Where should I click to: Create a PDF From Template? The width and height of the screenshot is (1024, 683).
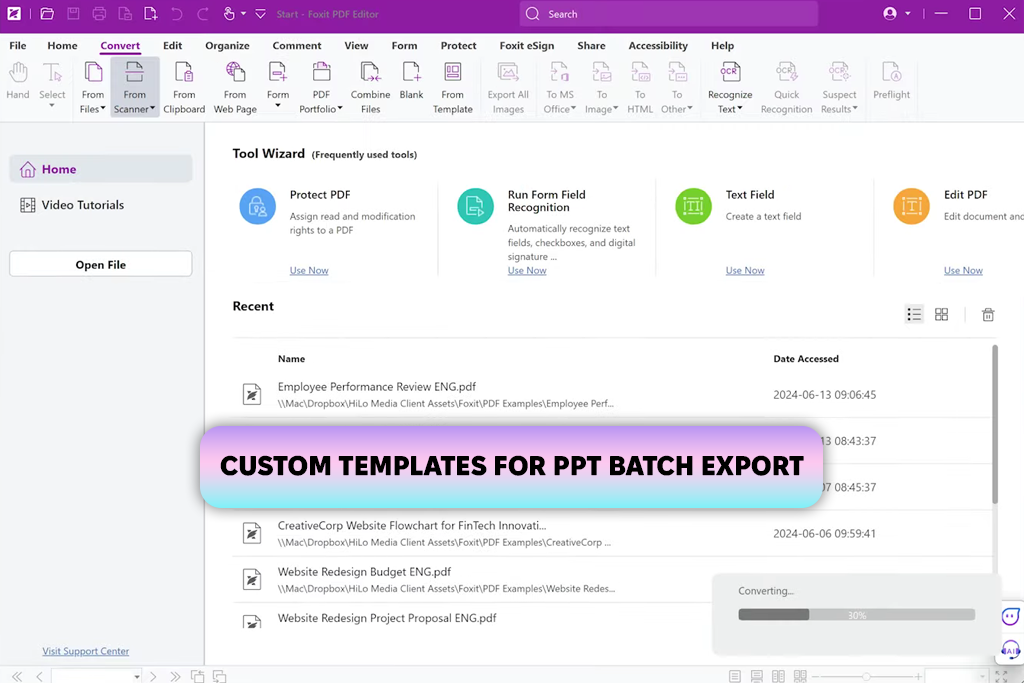coord(453,87)
